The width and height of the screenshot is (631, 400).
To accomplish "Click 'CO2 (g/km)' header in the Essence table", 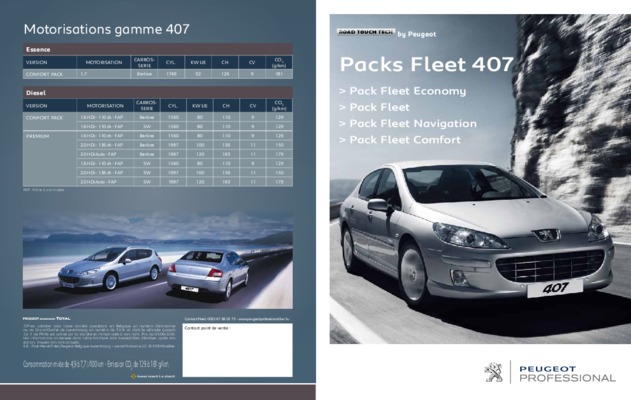I will point(279,62).
